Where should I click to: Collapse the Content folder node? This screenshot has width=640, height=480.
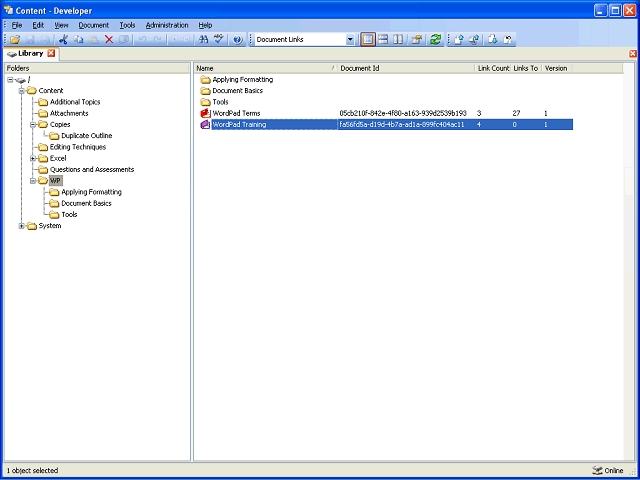coord(22,91)
